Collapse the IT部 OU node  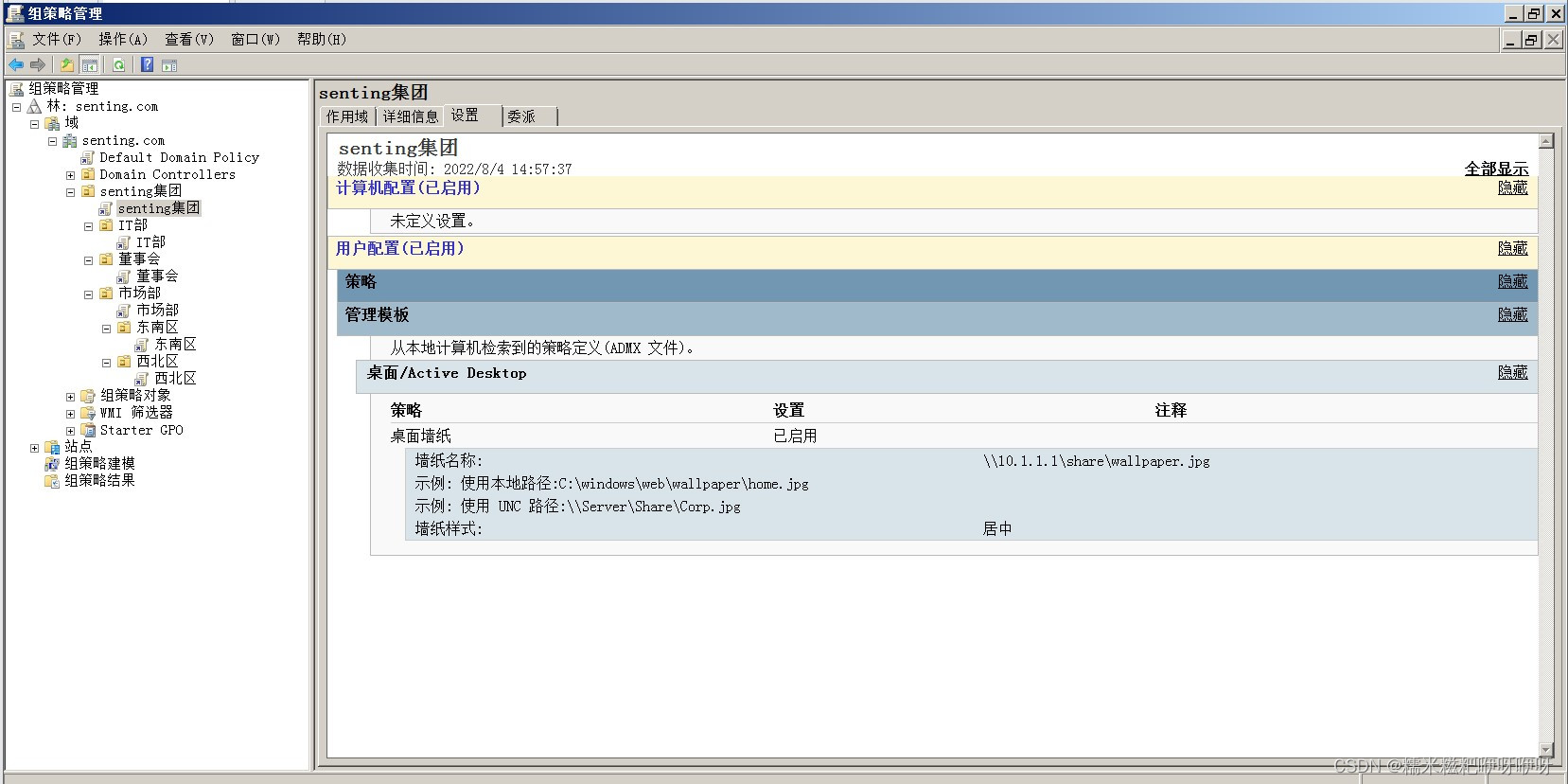click(88, 226)
